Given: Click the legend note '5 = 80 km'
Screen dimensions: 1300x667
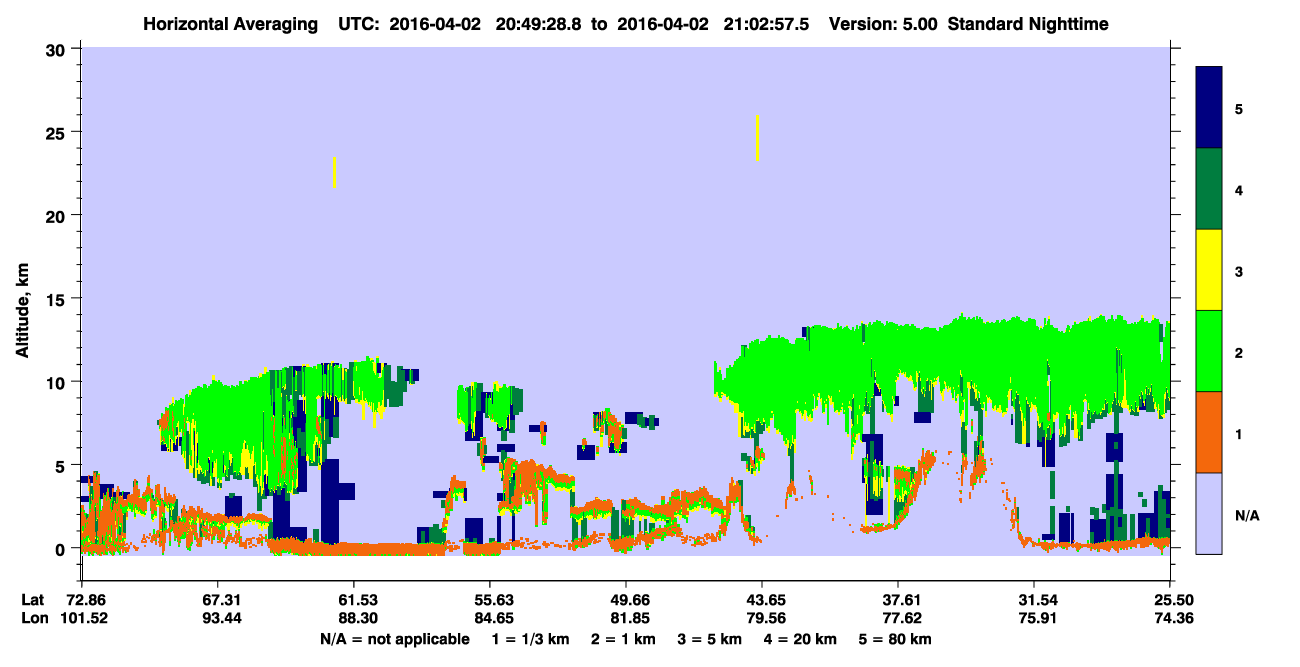Looking at the screenshot, I should (897, 639).
